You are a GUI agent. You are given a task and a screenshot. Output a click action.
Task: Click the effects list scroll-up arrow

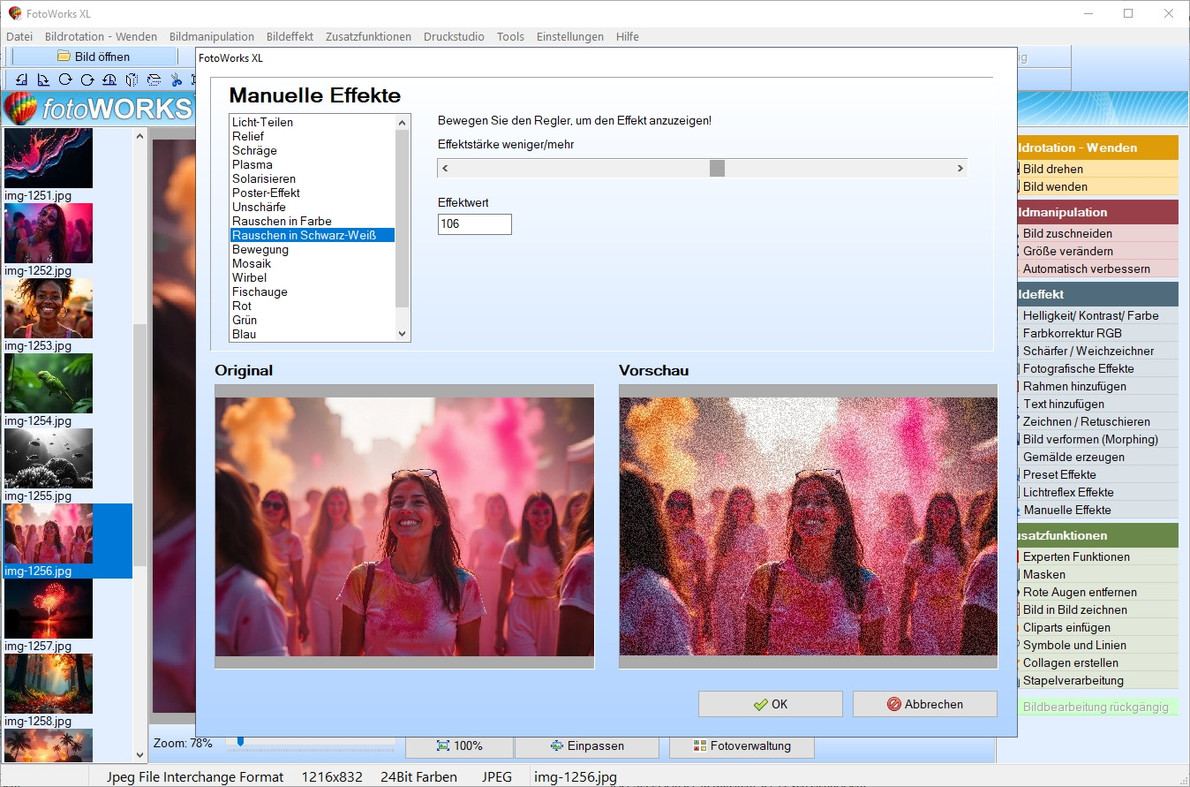click(402, 122)
